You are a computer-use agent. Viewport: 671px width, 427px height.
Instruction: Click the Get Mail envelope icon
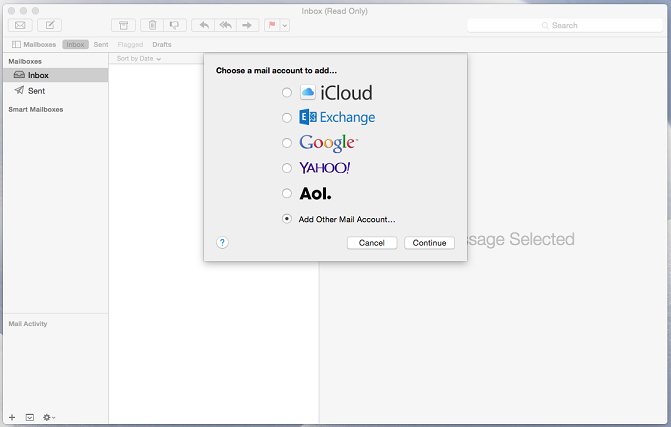(x=20, y=25)
